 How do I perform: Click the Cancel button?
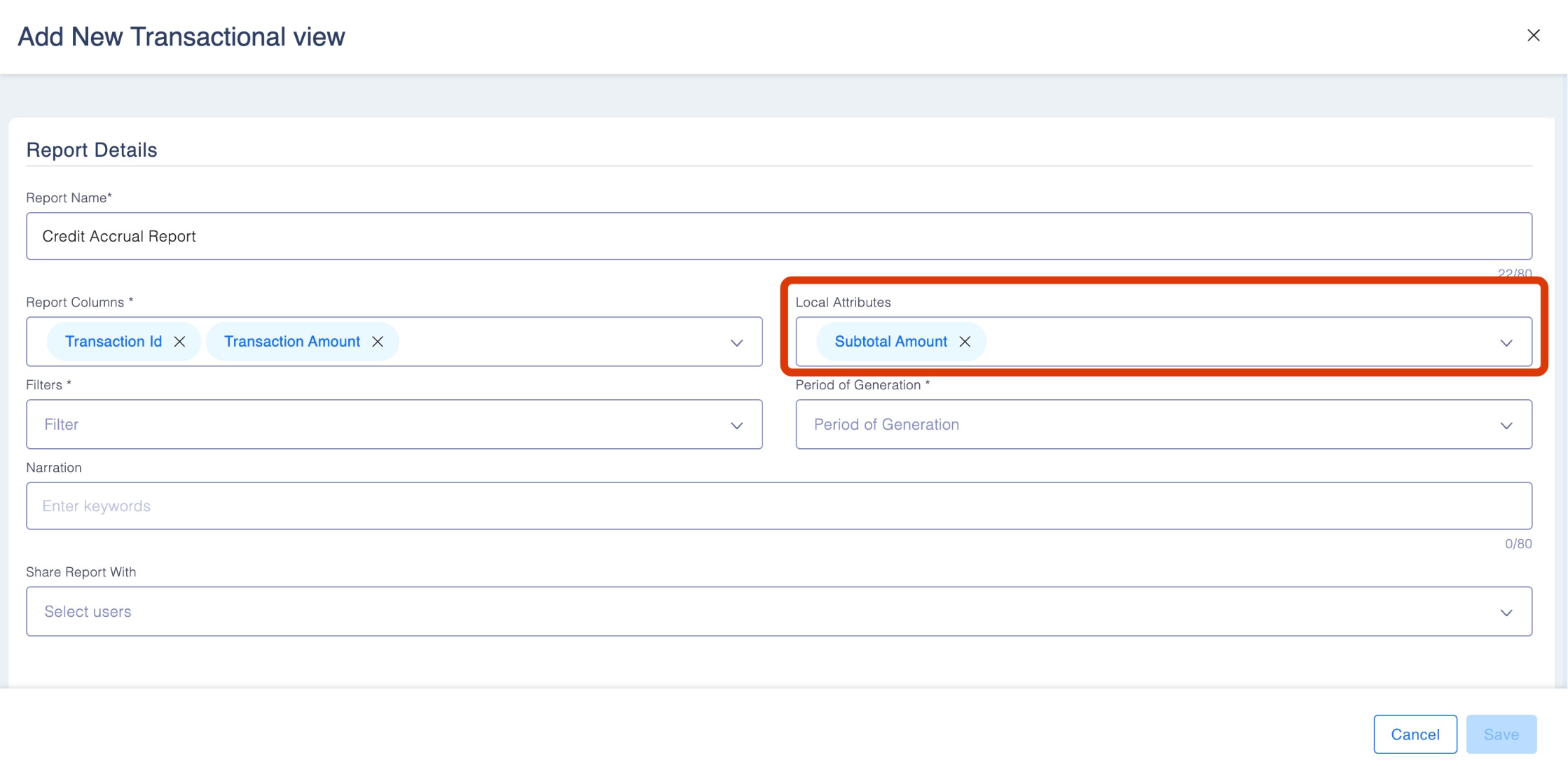[x=1415, y=734]
